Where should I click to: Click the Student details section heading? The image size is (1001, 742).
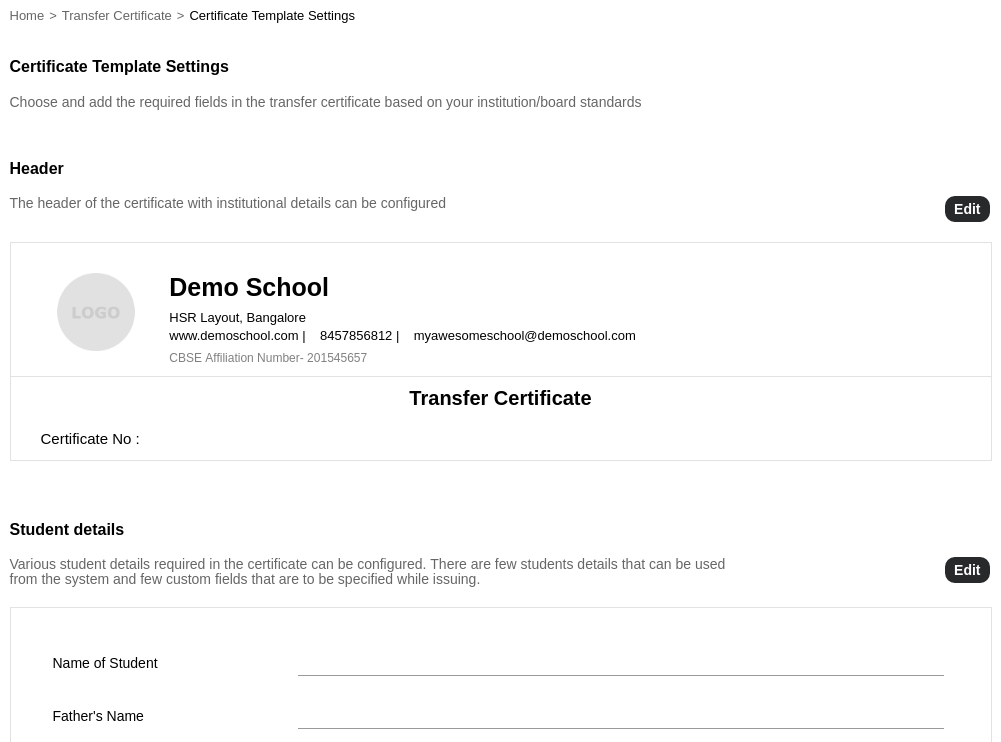click(67, 530)
